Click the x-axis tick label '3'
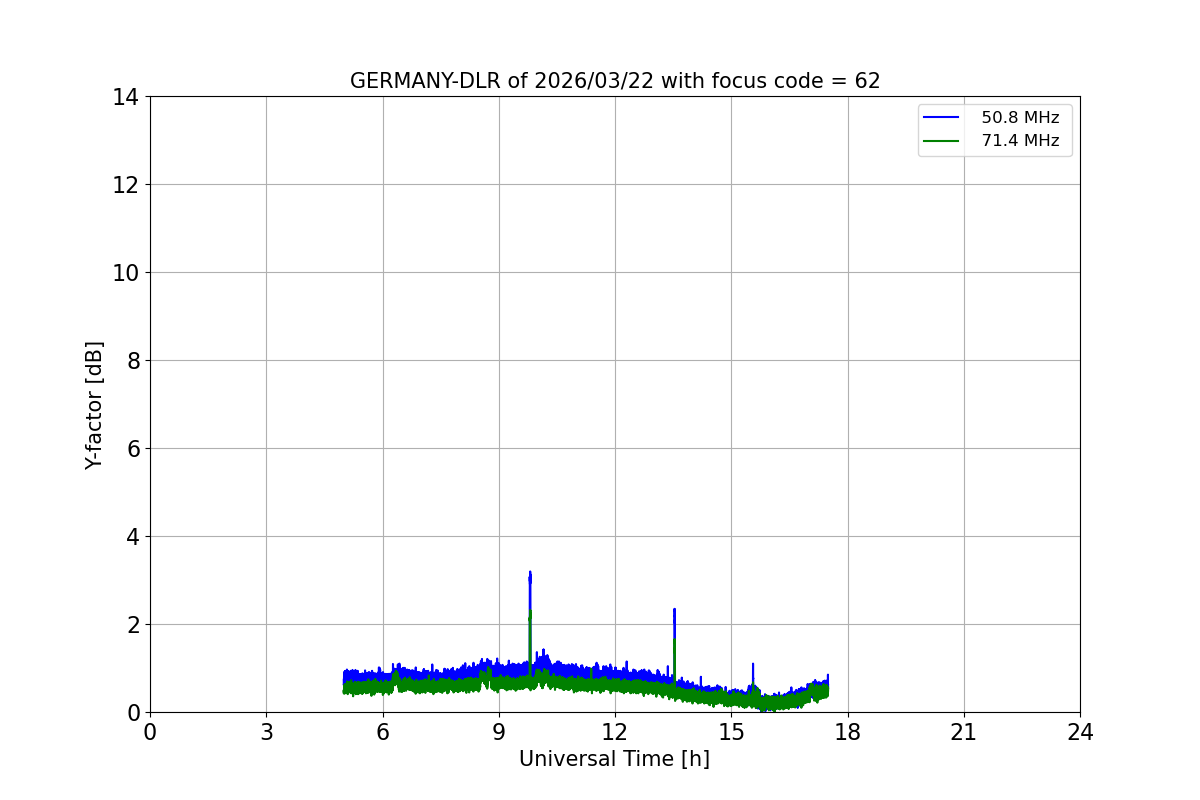Viewport: 1200px width, 800px height. [x=266, y=732]
